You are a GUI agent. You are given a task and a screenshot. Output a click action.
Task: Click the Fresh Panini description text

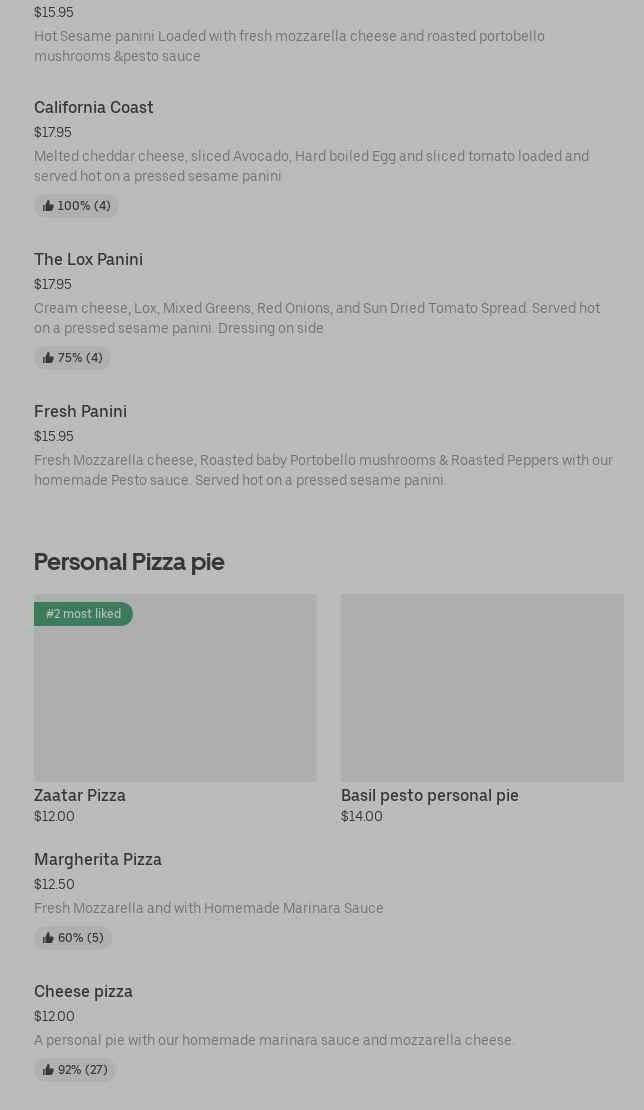point(323,470)
